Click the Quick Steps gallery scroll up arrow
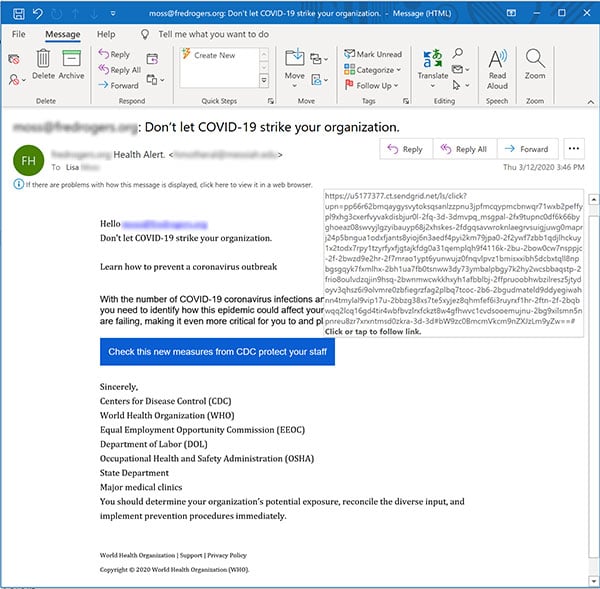 pyautogui.click(x=264, y=55)
